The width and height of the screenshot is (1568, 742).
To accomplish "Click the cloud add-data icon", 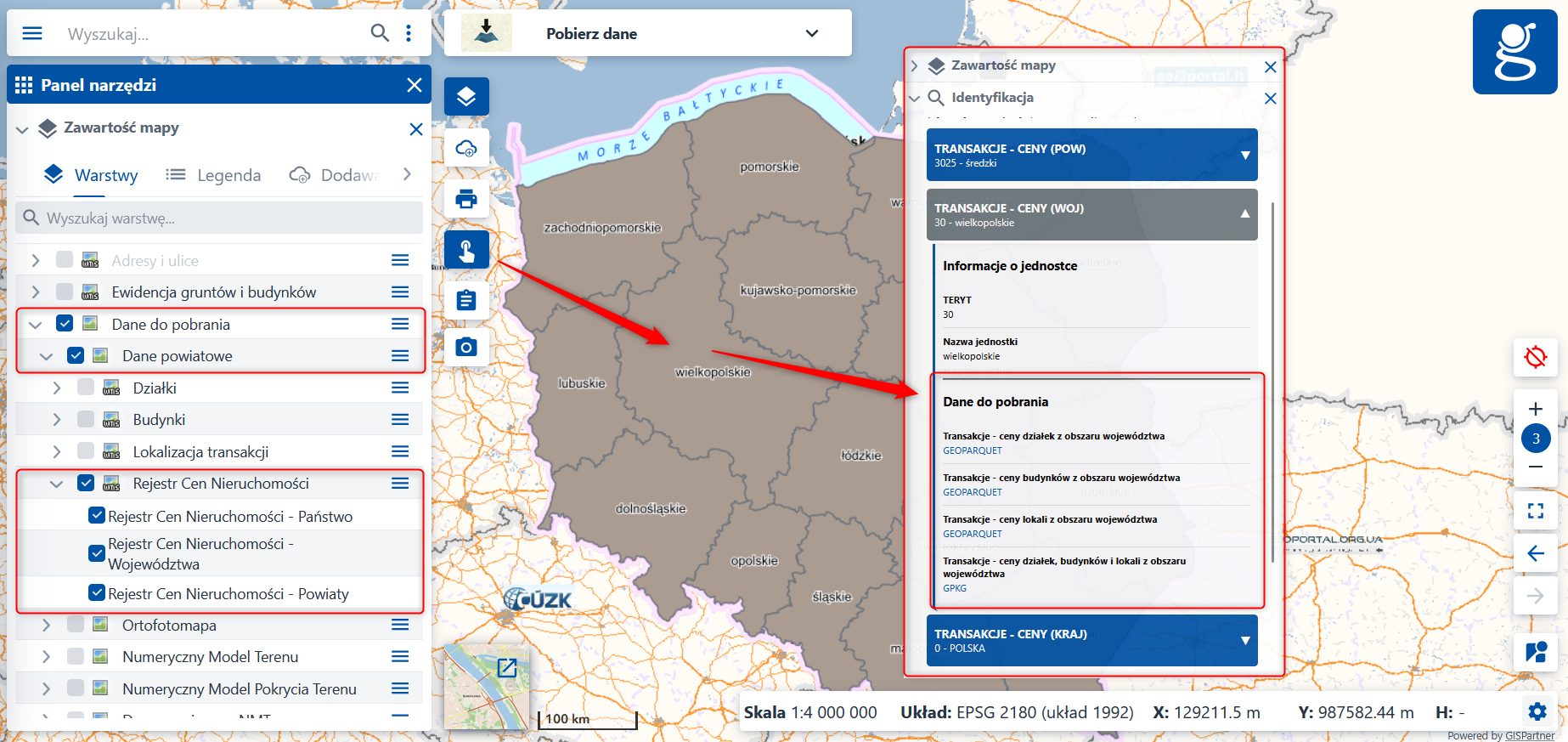I will (x=466, y=149).
